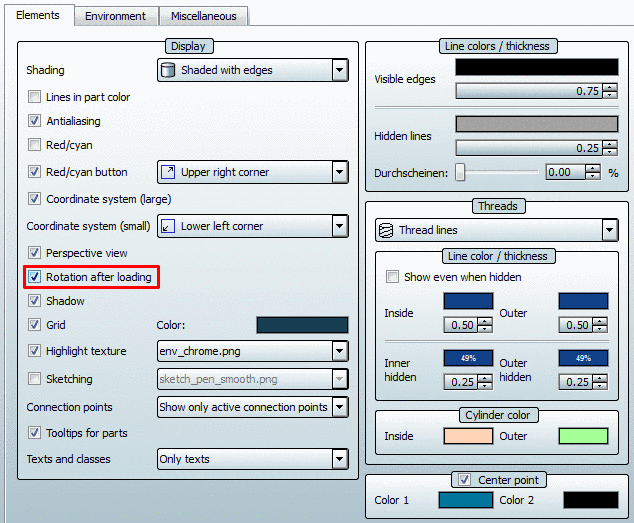This screenshot has height=523, width=634.
Task: Toggle Coordinate system (large) checkbox
Action: click(34, 199)
